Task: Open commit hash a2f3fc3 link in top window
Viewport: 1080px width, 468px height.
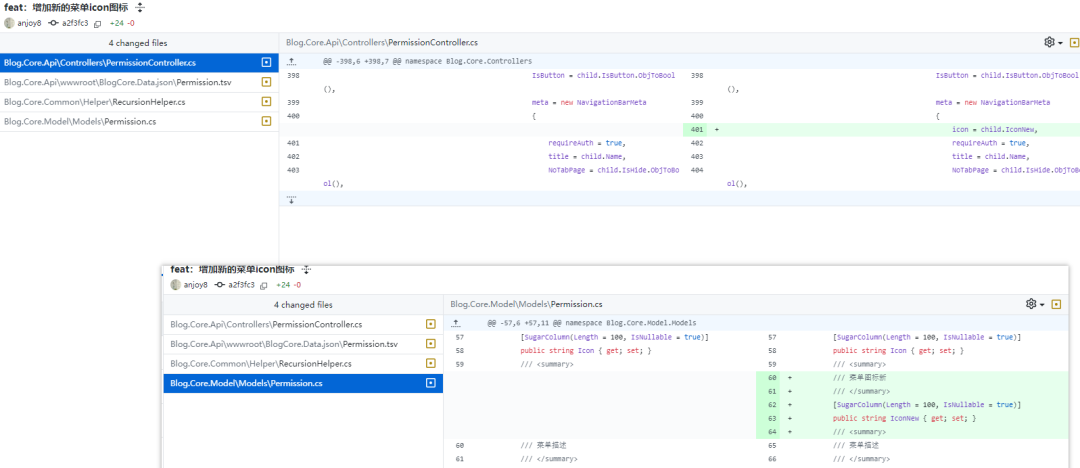Action: (75, 23)
